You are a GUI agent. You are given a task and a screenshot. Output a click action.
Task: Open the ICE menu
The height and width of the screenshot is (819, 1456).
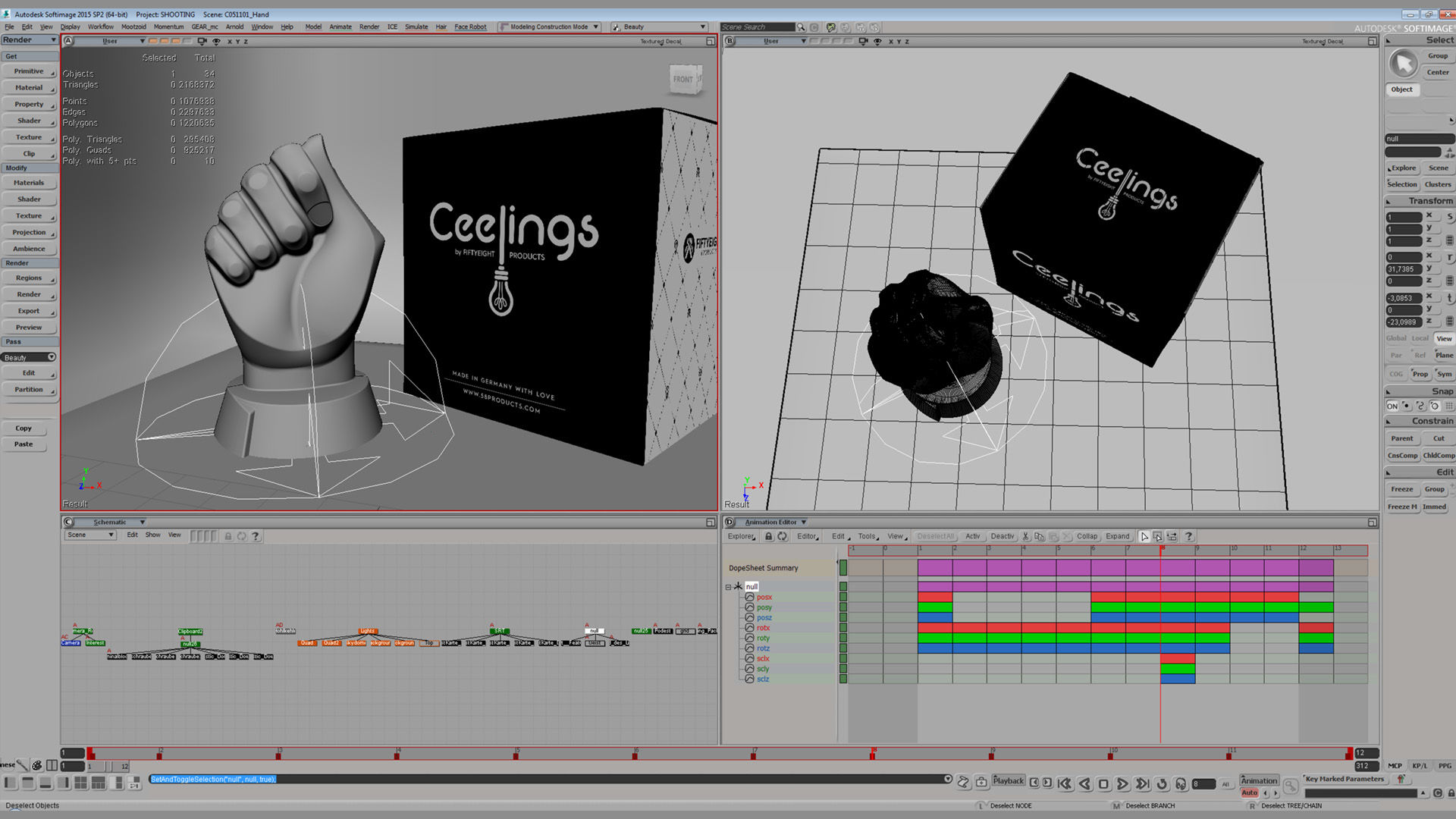pyautogui.click(x=392, y=27)
